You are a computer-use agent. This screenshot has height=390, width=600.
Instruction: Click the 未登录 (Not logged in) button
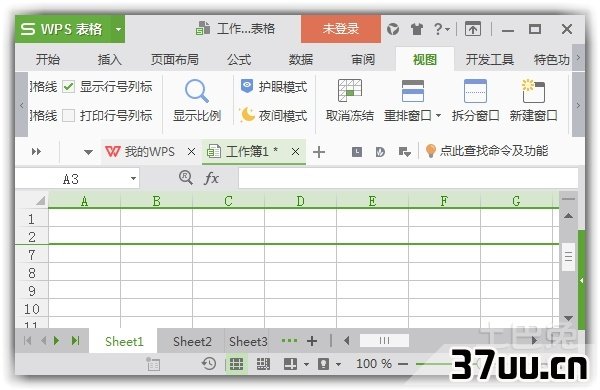(341, 29)
